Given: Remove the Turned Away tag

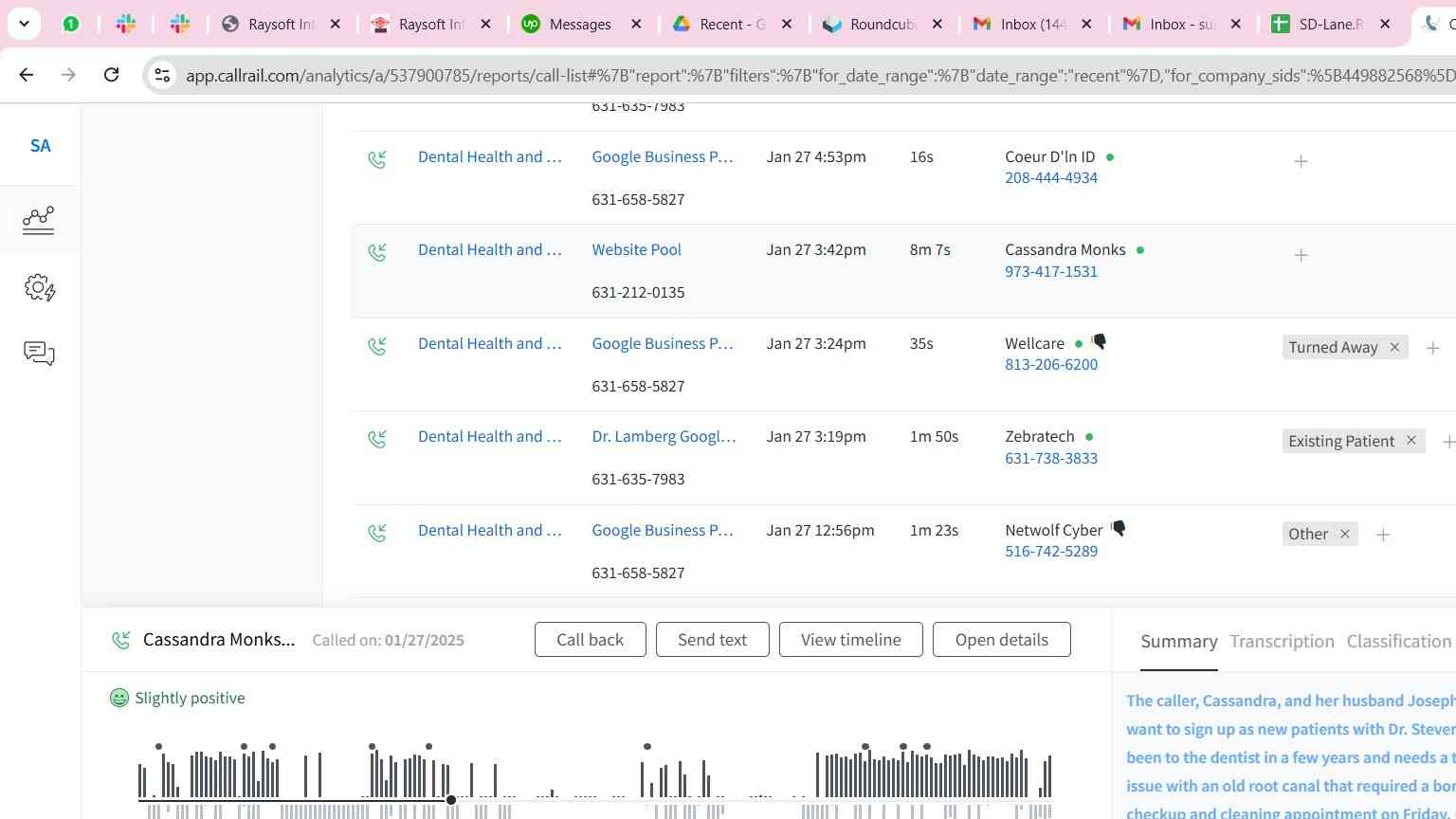Looking at the screenshot, I should (x=1394, y=347).
